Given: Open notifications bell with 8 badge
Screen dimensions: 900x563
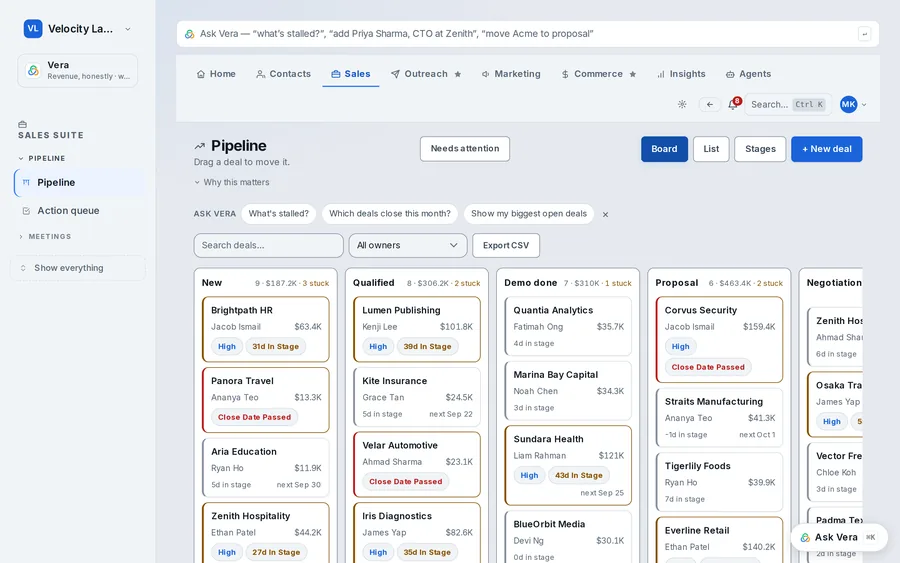Looking at the screenshot, I should coord(733,104).
